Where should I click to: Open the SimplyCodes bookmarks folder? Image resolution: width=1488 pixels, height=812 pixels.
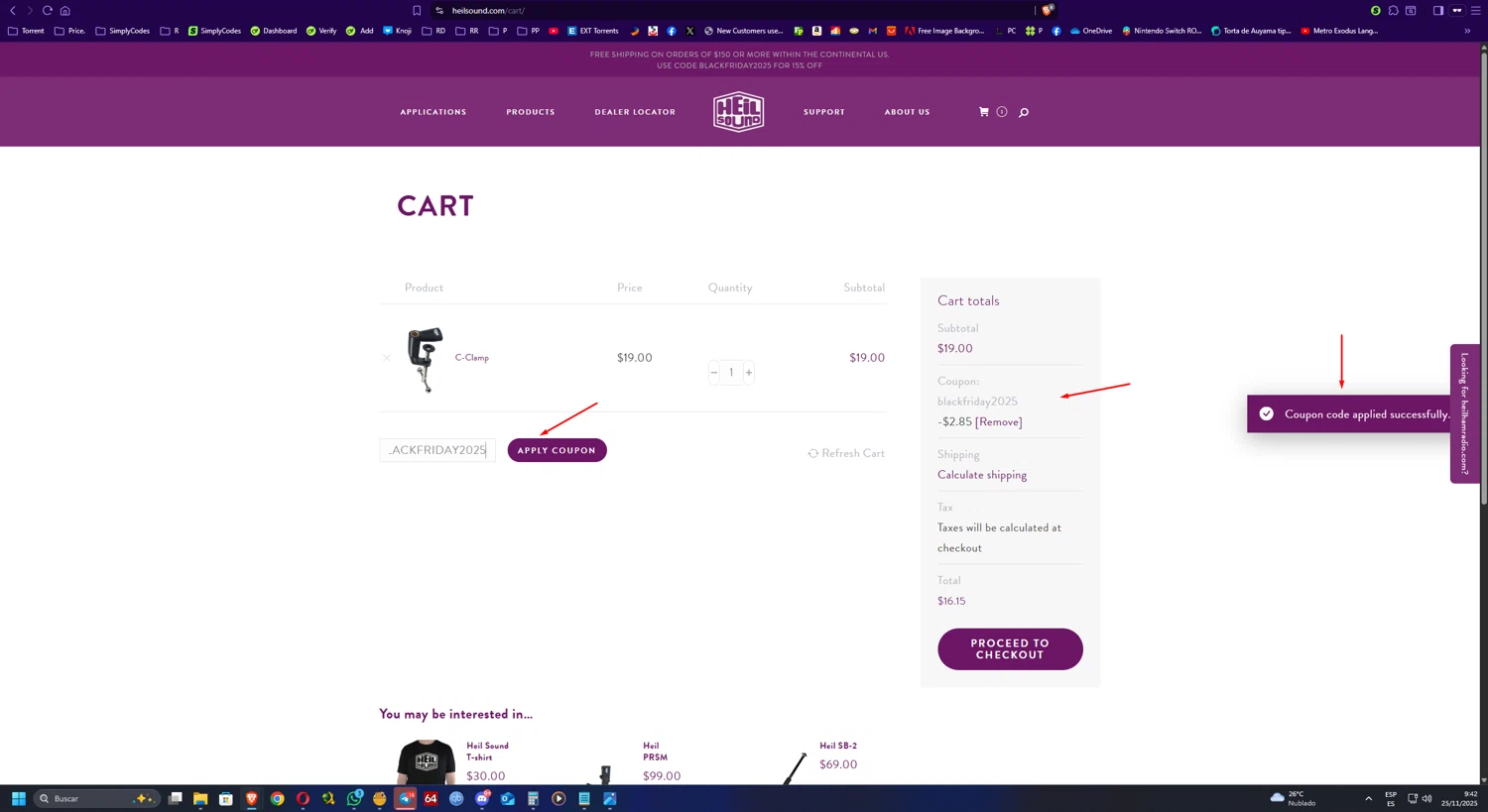pyautogui.click(x=123, y=31)
